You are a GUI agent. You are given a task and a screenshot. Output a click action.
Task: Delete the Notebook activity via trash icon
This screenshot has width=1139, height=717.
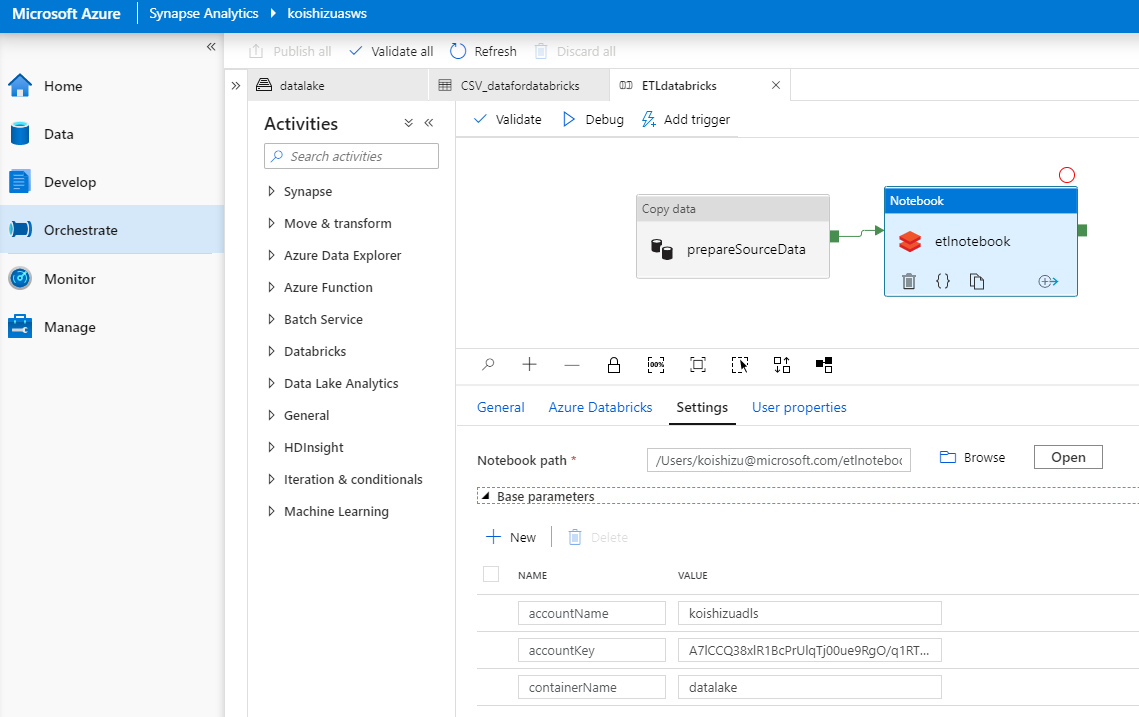coord(909,281)
